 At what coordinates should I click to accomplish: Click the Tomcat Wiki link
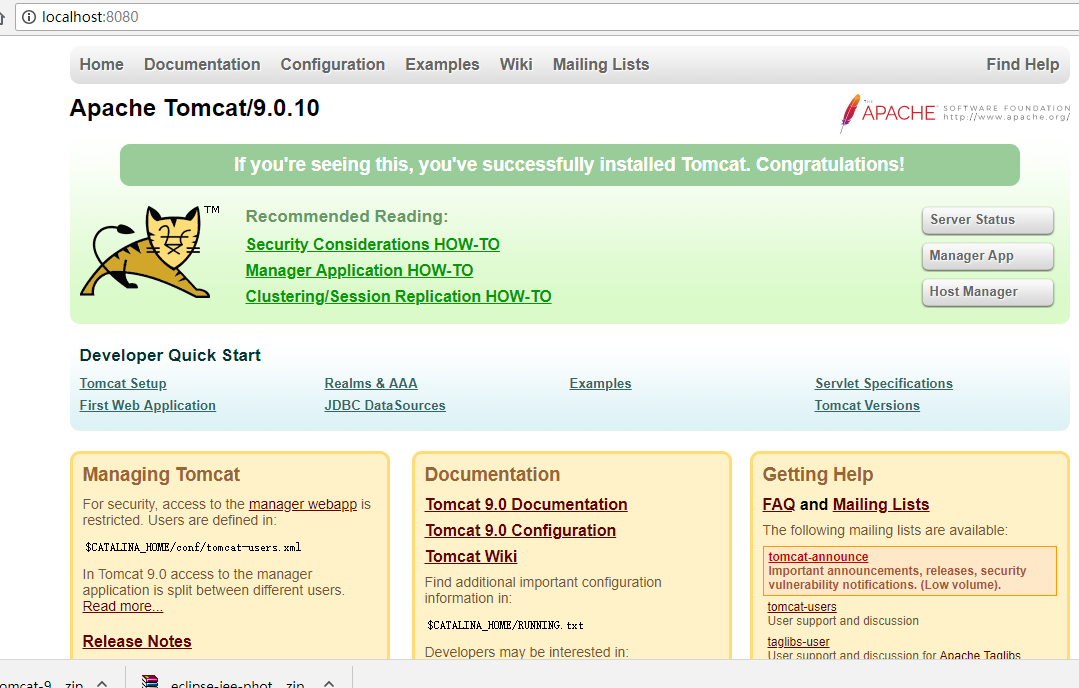click(471, 557)
